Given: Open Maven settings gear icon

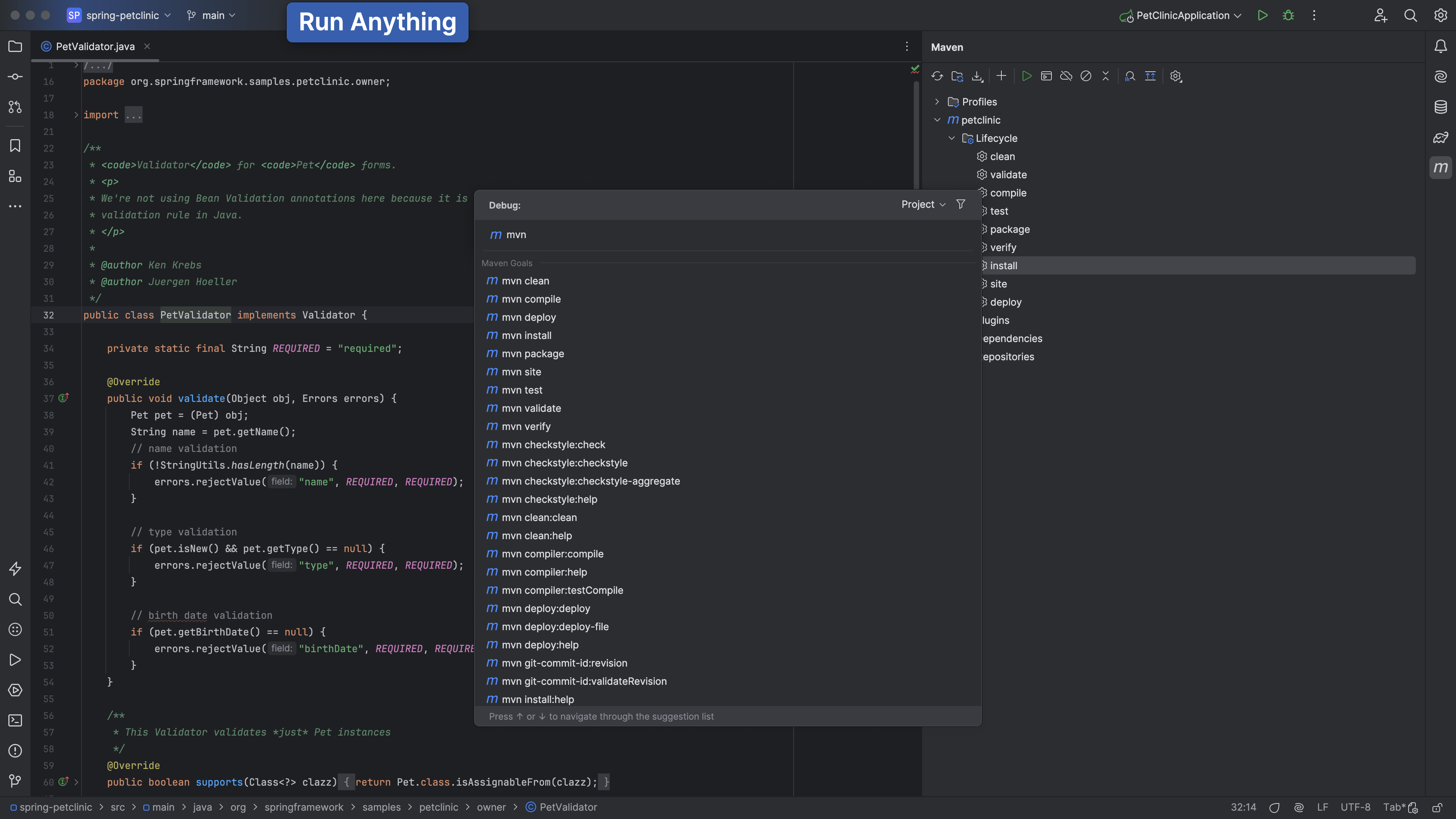Looking at the screenshot, I should point(1176,76).
